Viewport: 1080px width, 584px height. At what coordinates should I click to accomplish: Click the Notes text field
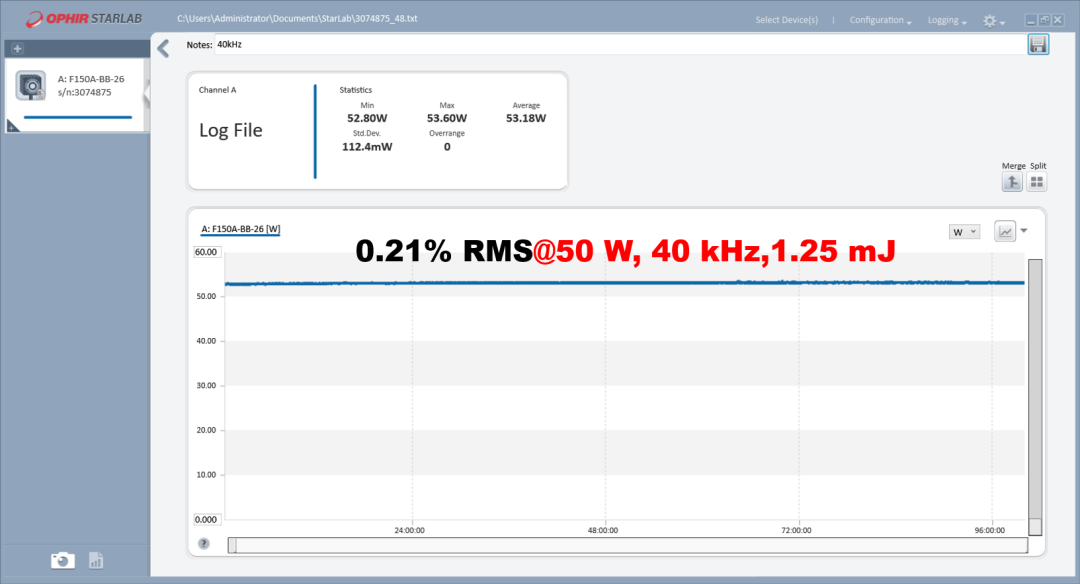pyautogui.click(x=620, y=45)
